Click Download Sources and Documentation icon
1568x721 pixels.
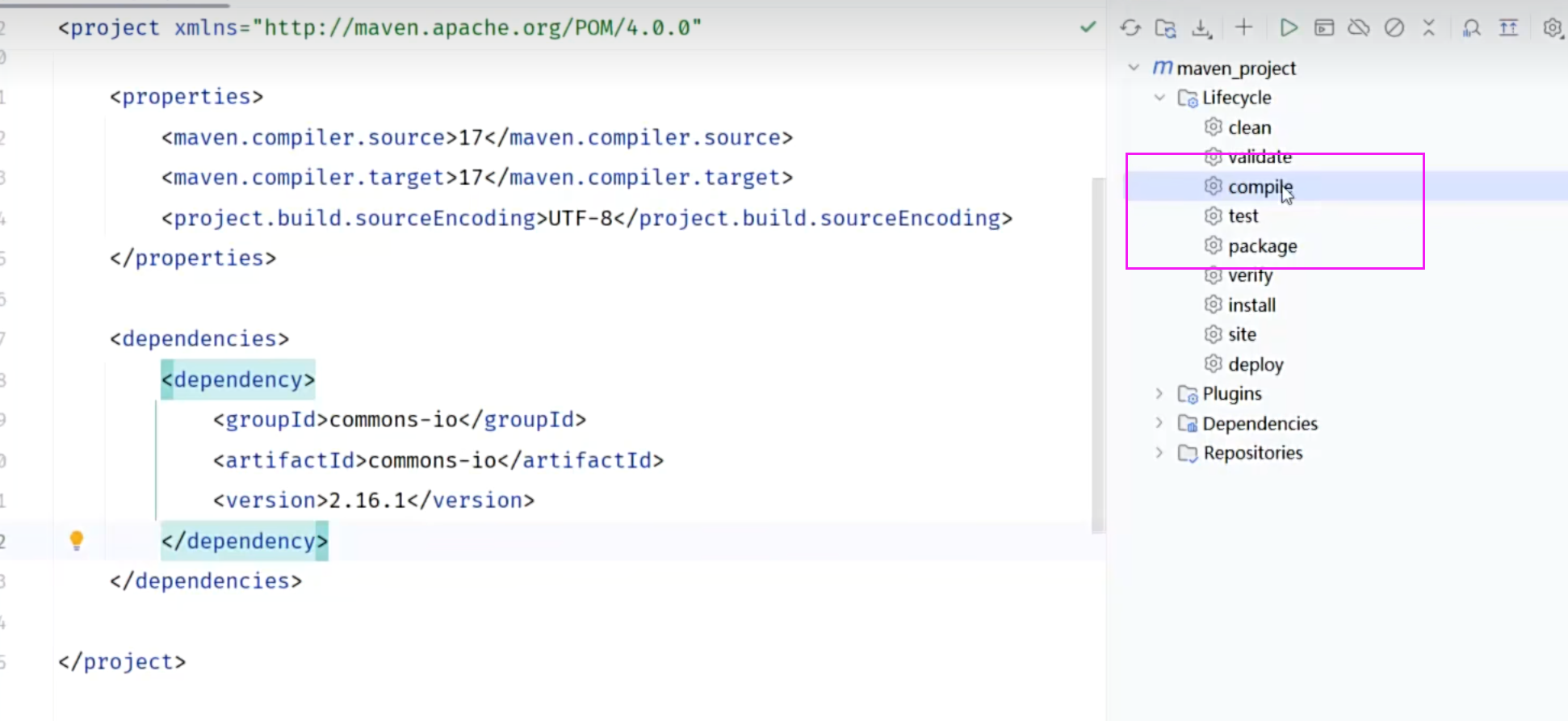coord(1201,28)
